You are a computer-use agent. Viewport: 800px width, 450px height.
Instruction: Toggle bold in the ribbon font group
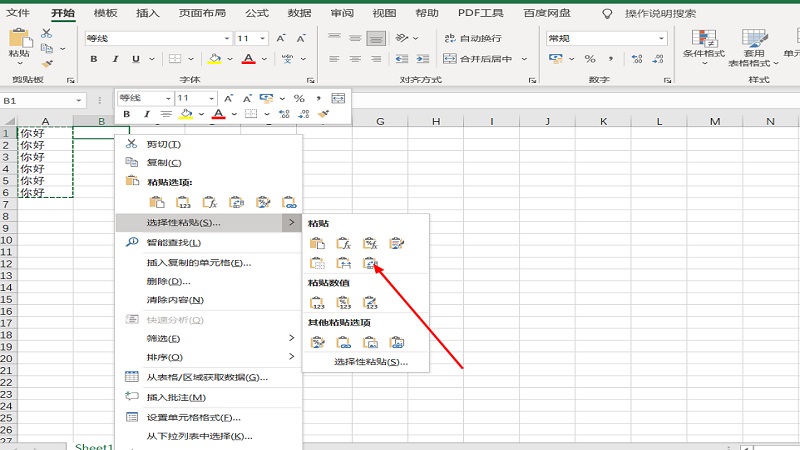[94, 59]
